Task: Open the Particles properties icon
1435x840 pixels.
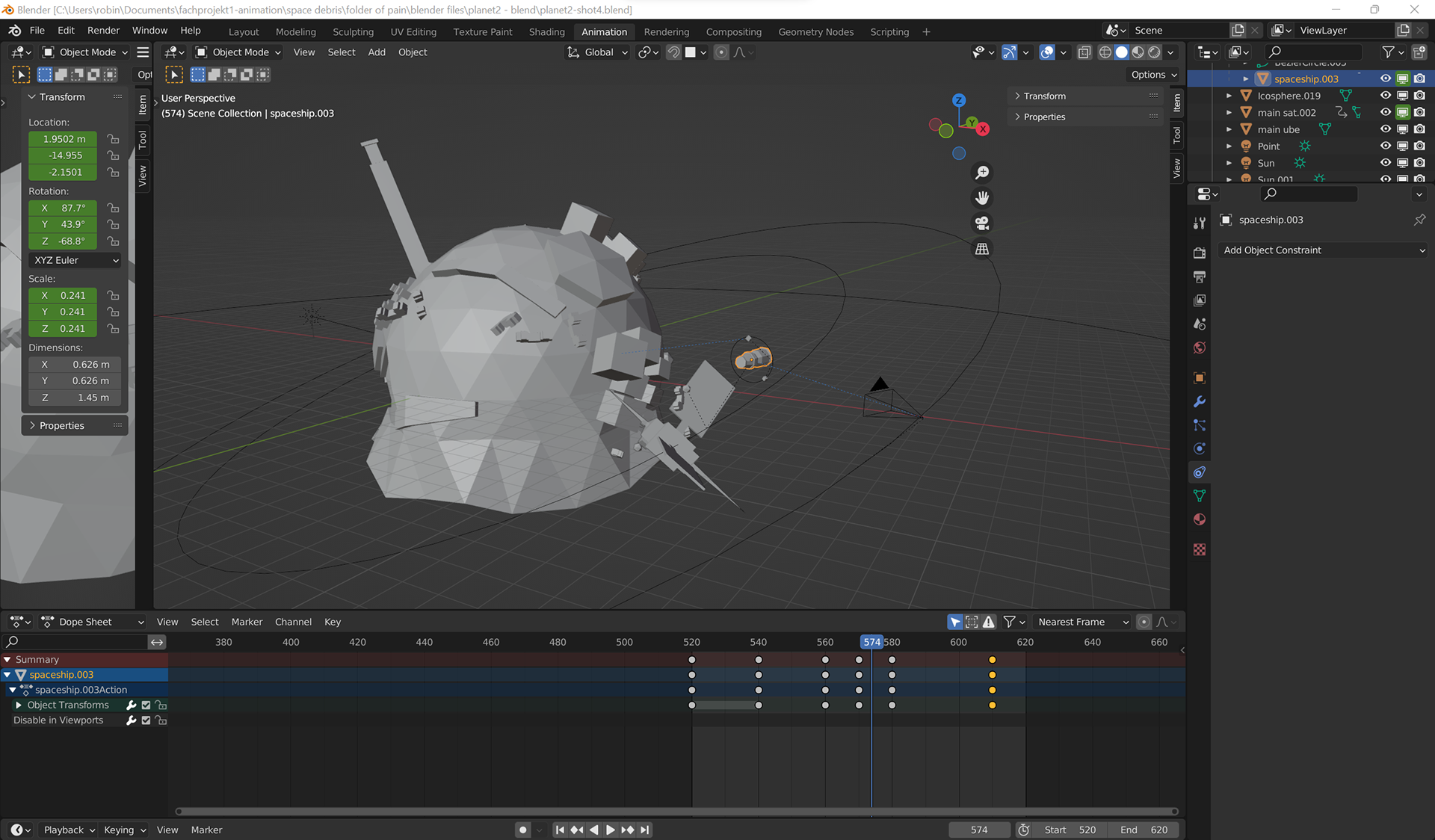Action: coord(1200,425)
